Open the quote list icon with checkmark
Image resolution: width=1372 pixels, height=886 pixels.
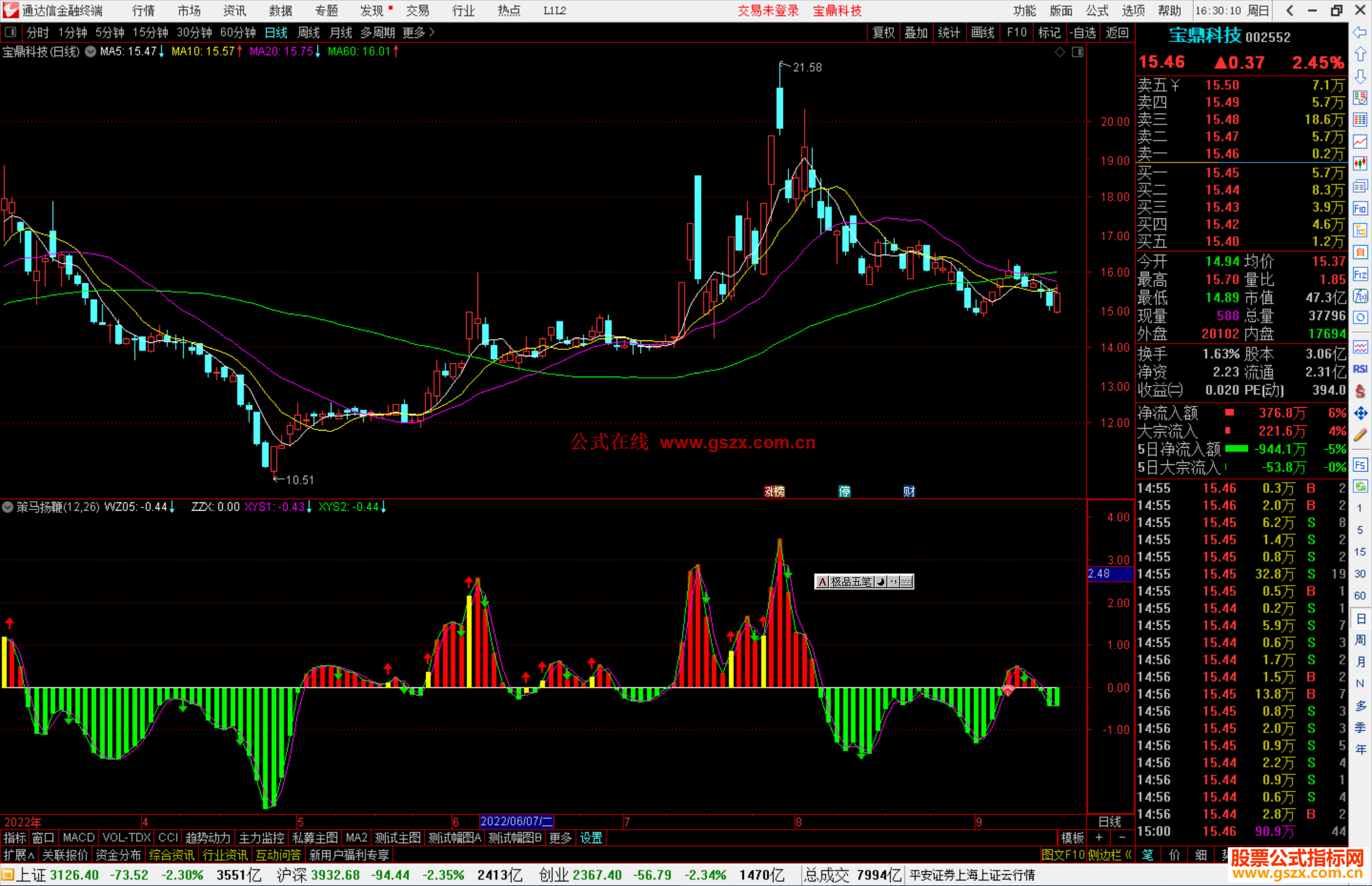(1360, 98)
